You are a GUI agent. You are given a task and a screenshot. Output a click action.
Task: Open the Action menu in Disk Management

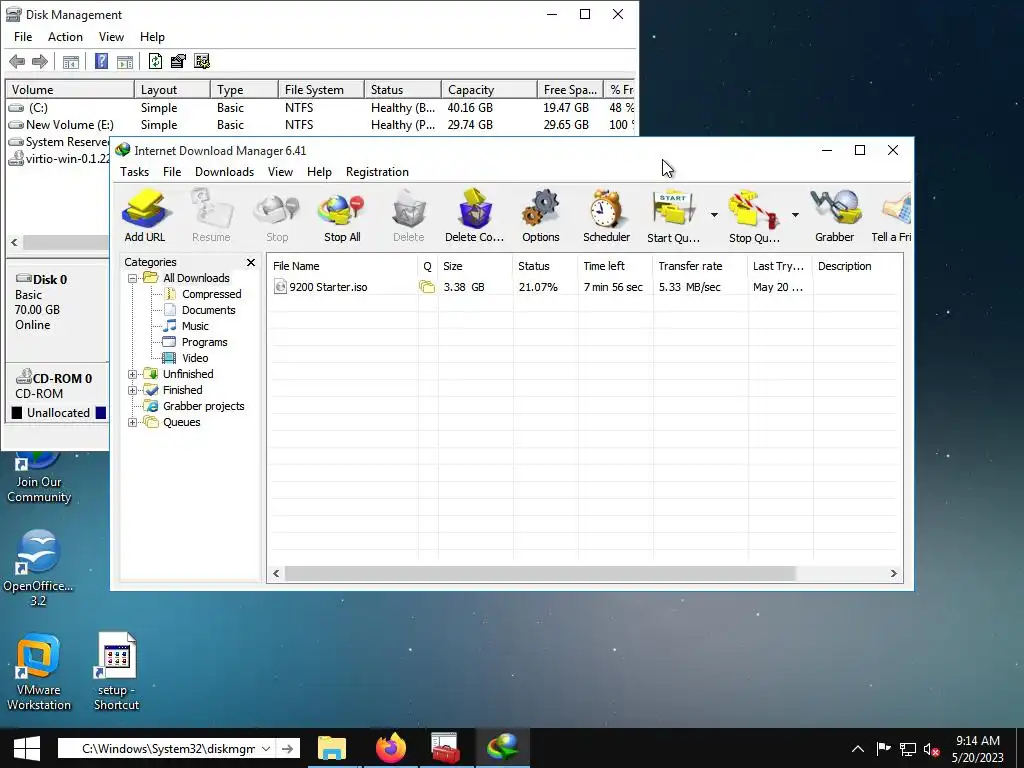[65, 37]
